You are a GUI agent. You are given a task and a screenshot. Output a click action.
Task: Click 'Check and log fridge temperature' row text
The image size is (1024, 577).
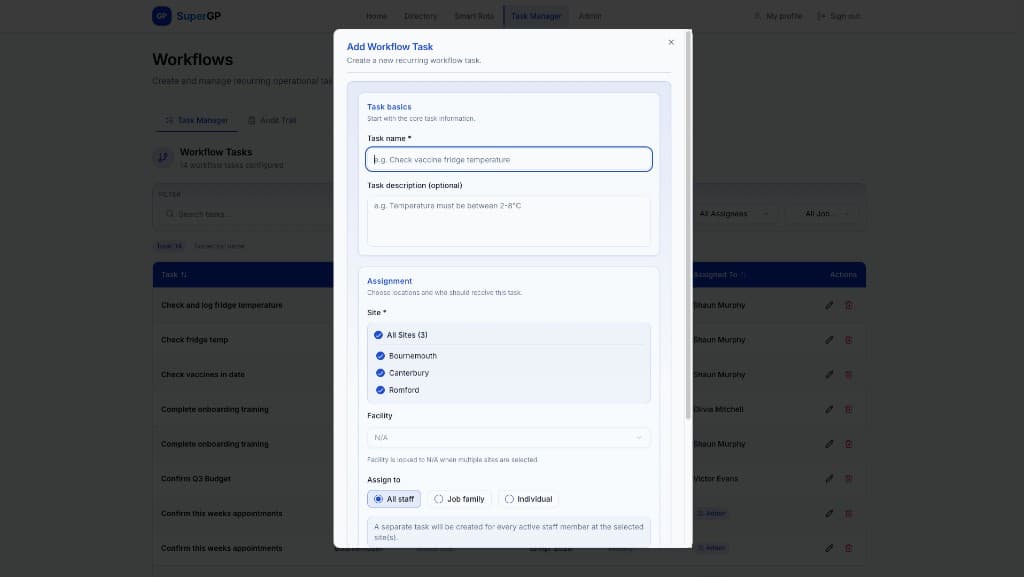(x=222, y=305)
